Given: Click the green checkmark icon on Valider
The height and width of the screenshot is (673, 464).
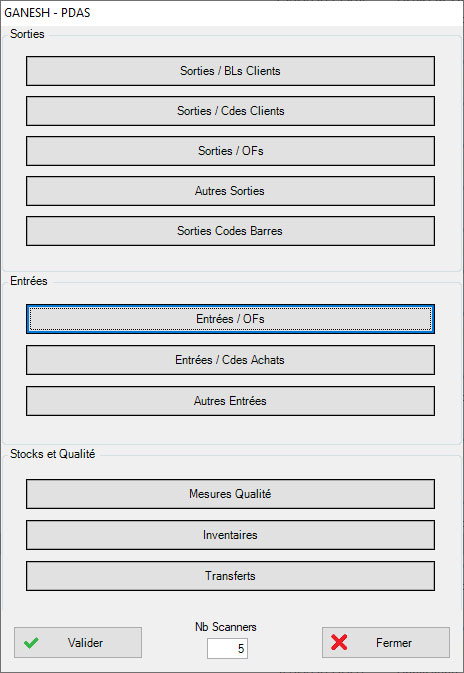Looking at the screenshot, I should (31, 643).
